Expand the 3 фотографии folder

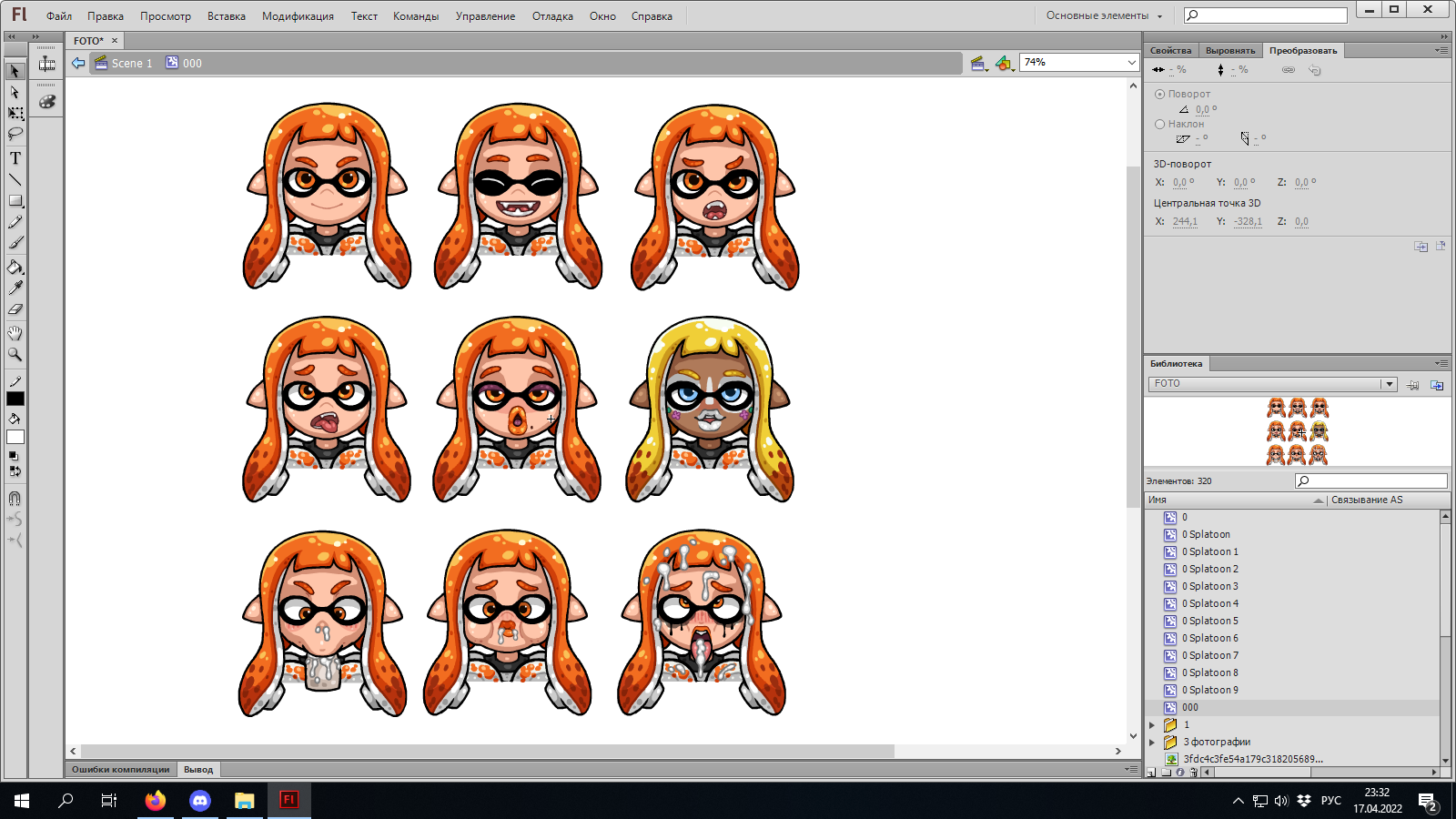1152,743
